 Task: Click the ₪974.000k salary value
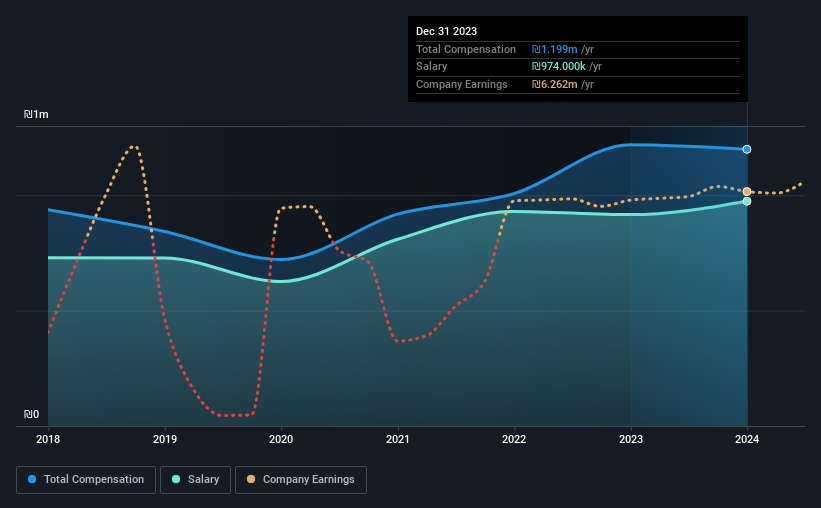point(559,67)
